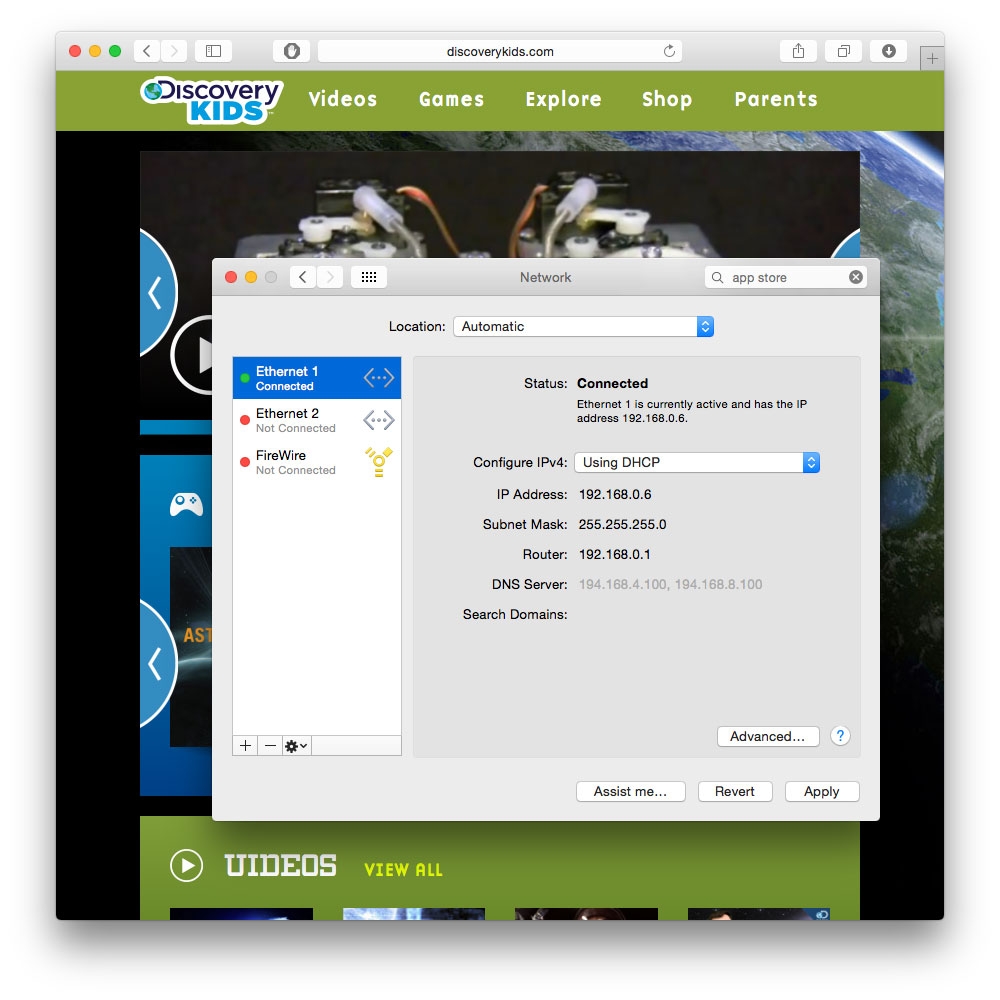Click the Apply button
This screenshot has width=1000, height=1000.
coord(821,791)
